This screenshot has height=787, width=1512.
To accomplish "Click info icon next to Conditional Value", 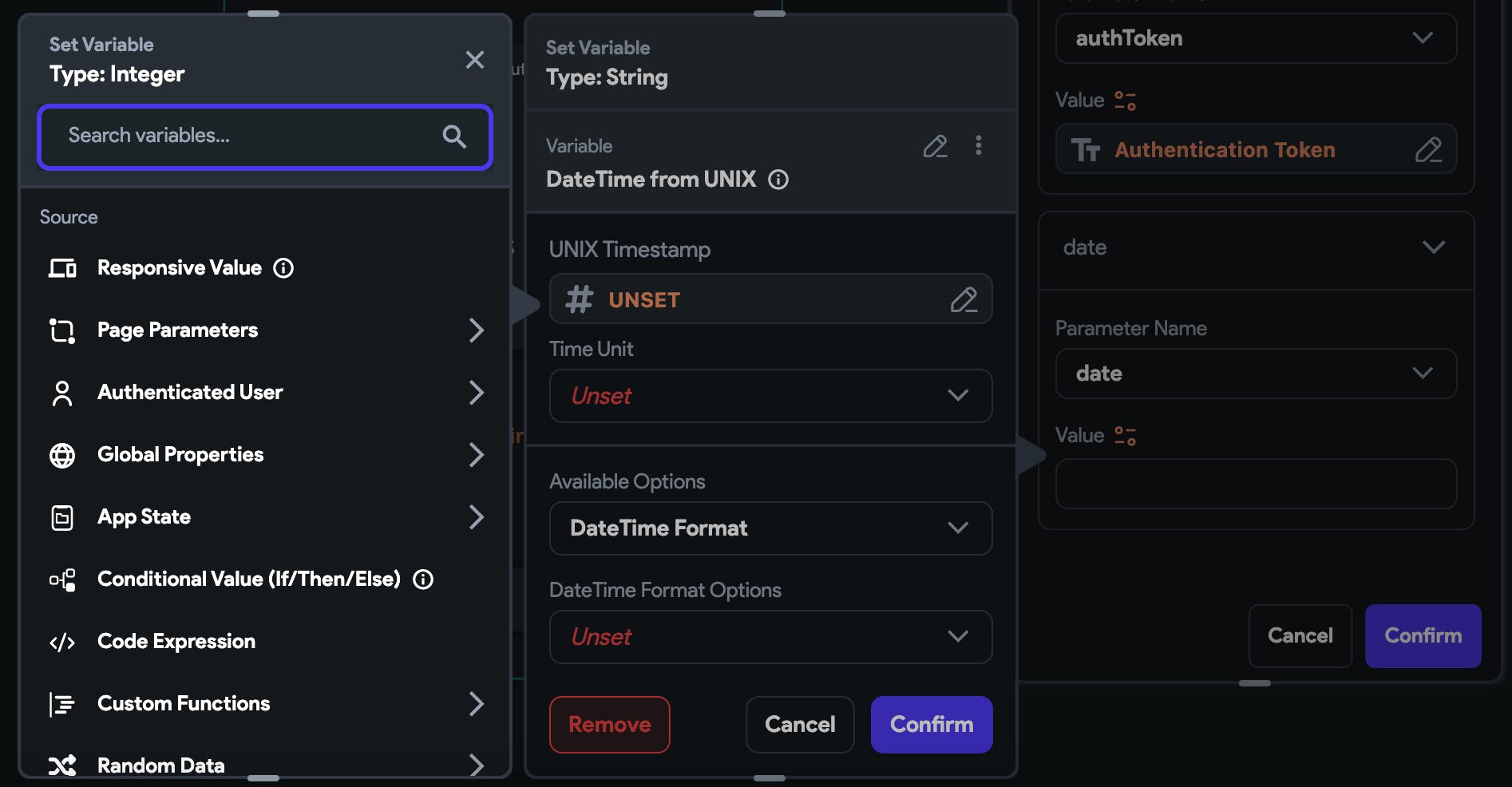I will [423, 579].
